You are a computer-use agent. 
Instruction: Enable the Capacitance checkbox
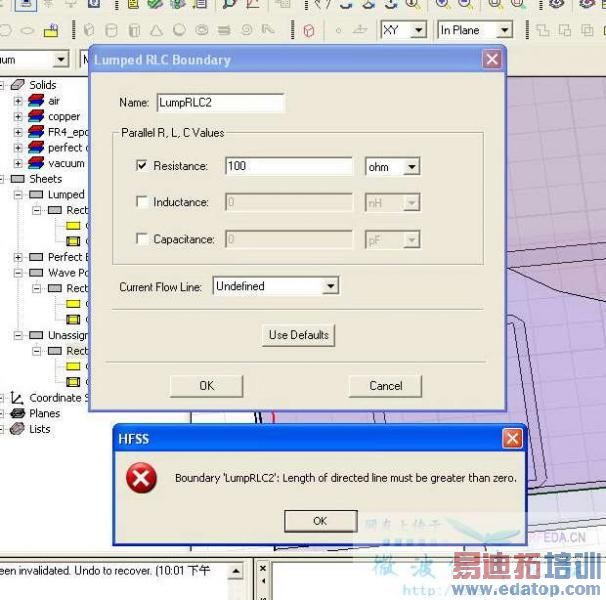[142, 239]
